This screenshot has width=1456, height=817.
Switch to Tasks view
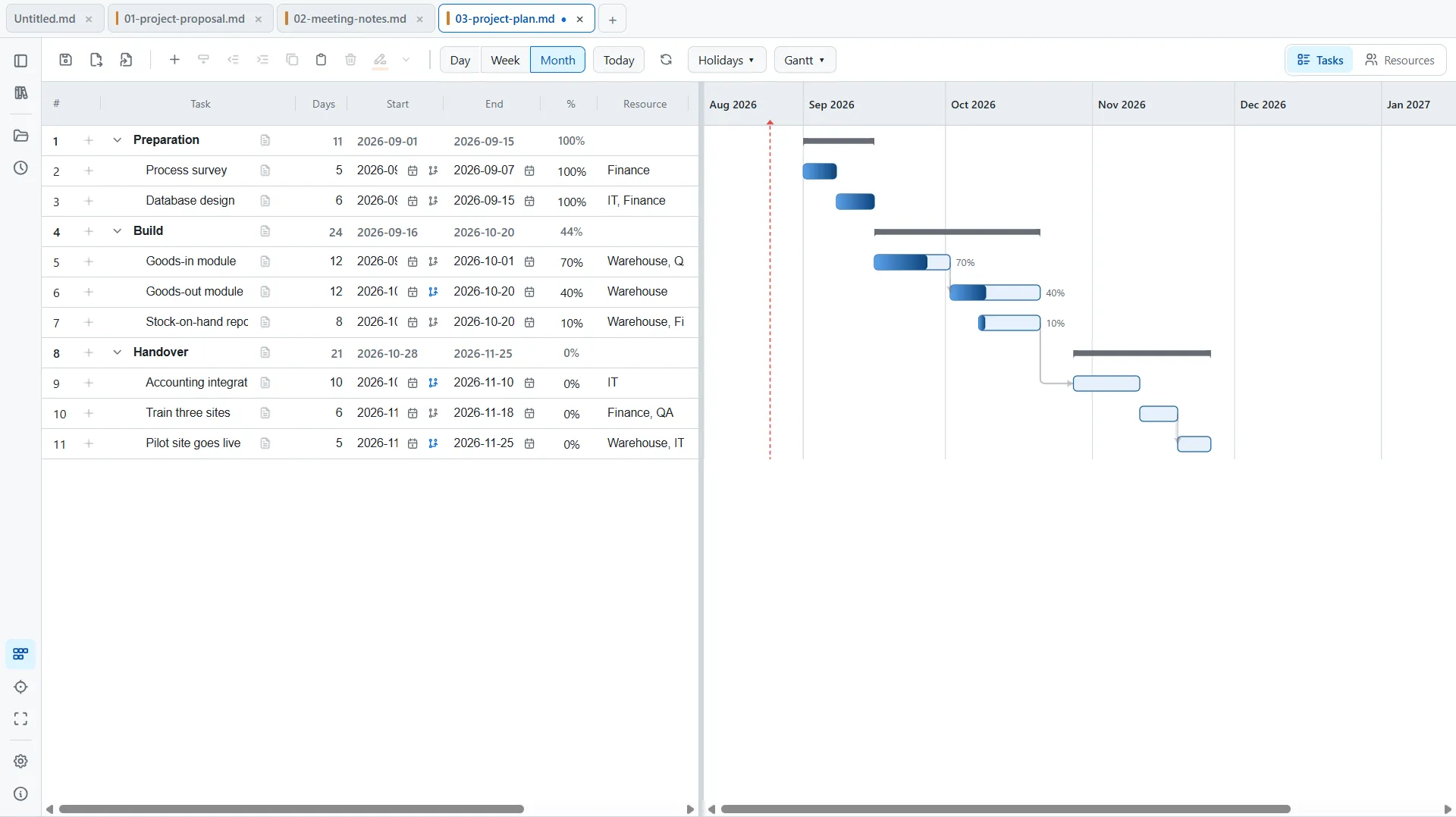click(x=1320, y=60)
